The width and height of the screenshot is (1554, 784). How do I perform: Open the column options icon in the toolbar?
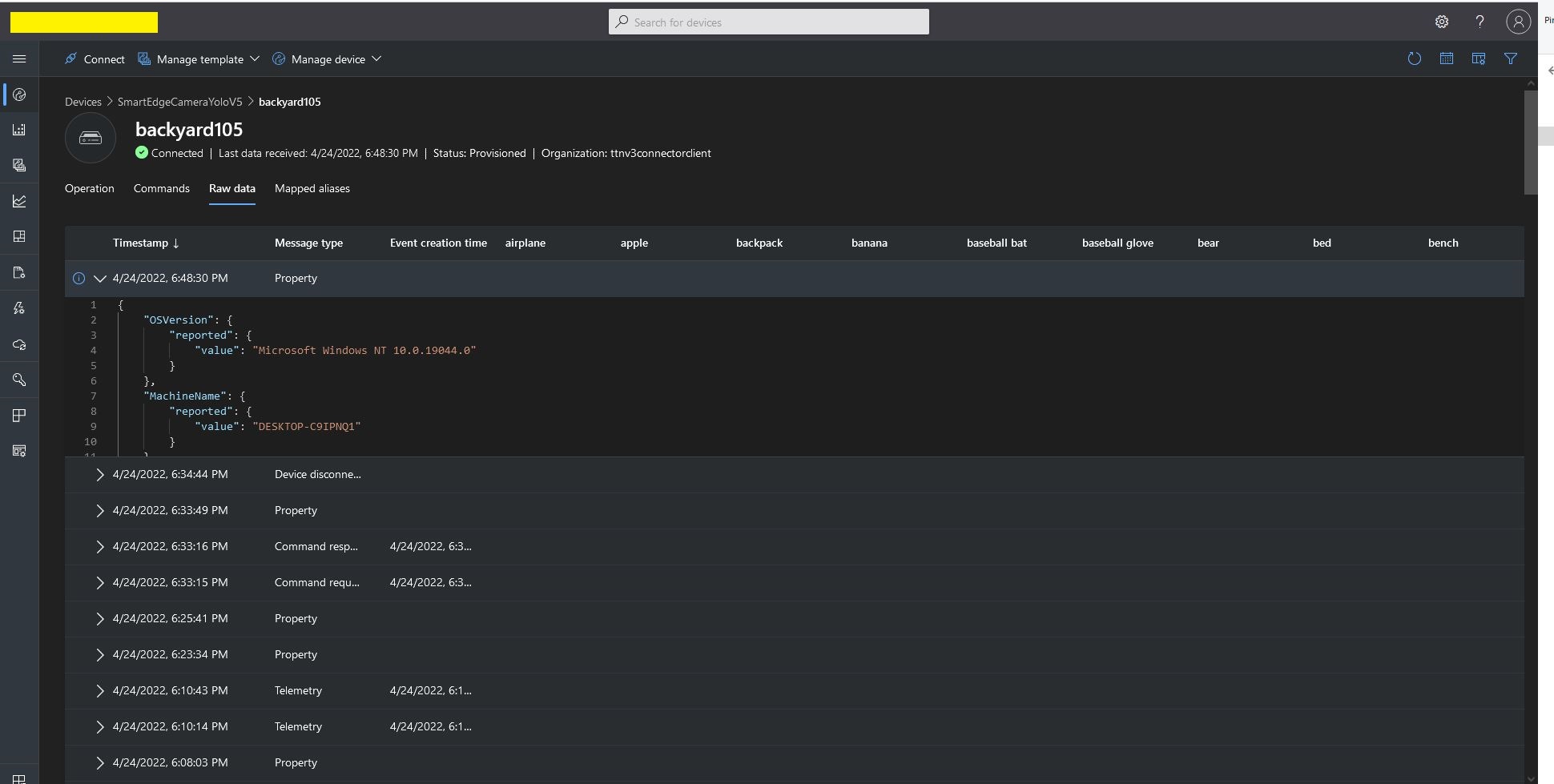1478,58
